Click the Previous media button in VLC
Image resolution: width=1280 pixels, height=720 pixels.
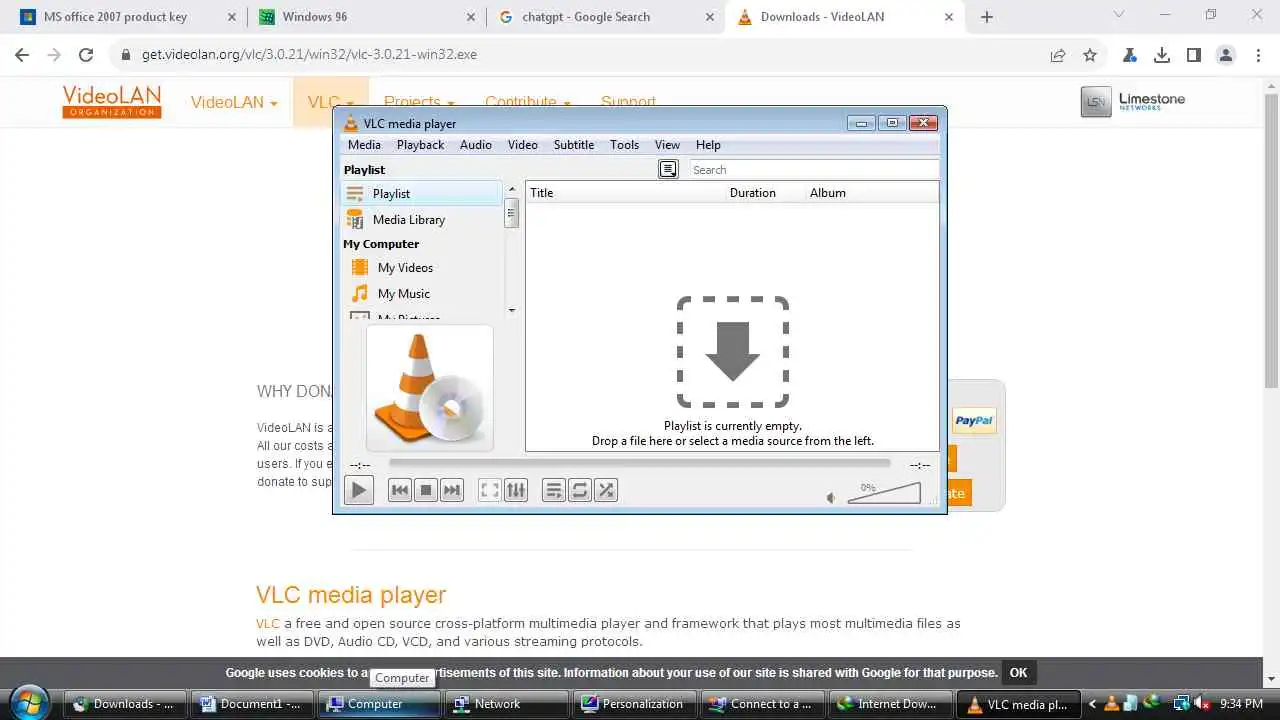pos(400,490)
